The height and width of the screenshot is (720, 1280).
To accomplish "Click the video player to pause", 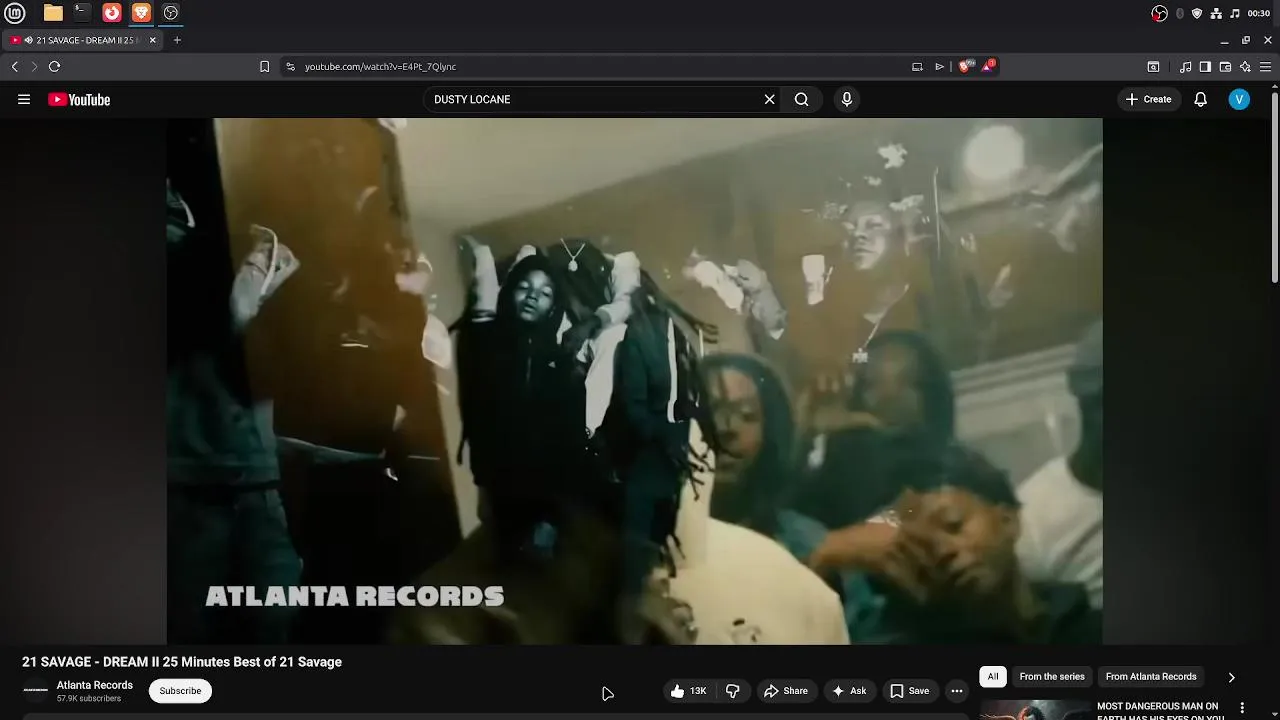I will tap(634, 381).
